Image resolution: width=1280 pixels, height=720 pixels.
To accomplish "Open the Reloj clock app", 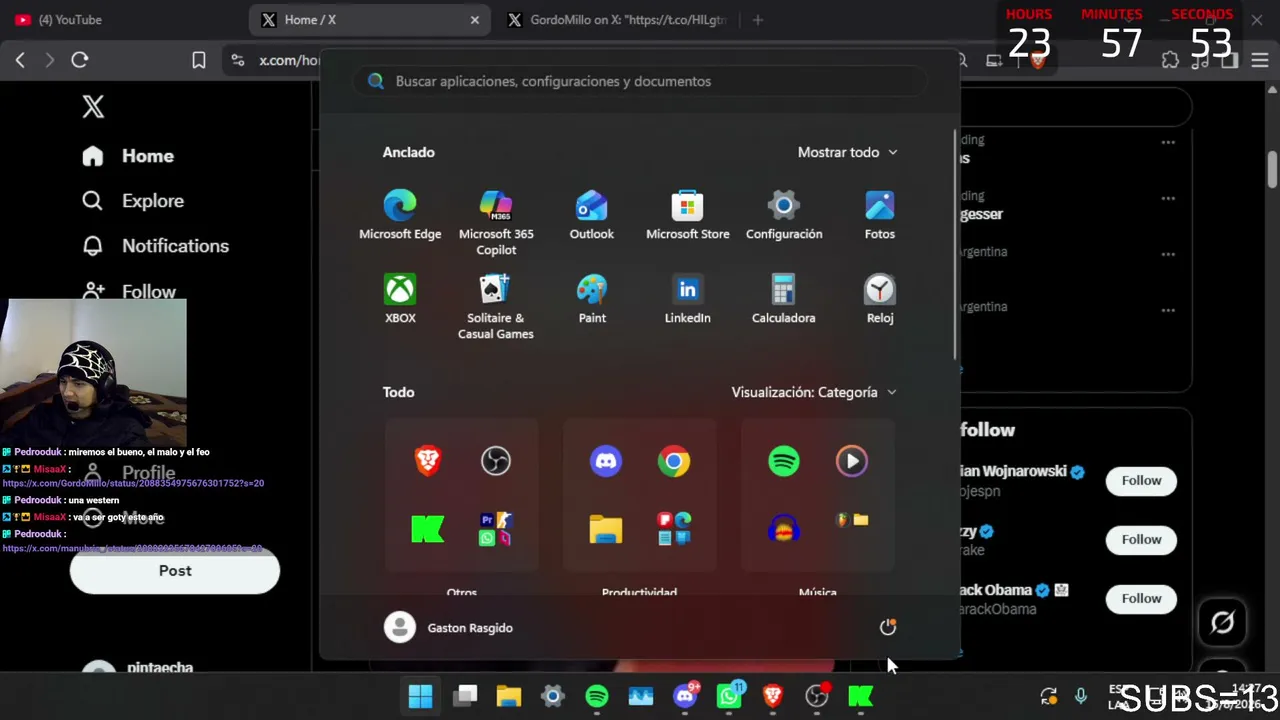I will 880,299.
